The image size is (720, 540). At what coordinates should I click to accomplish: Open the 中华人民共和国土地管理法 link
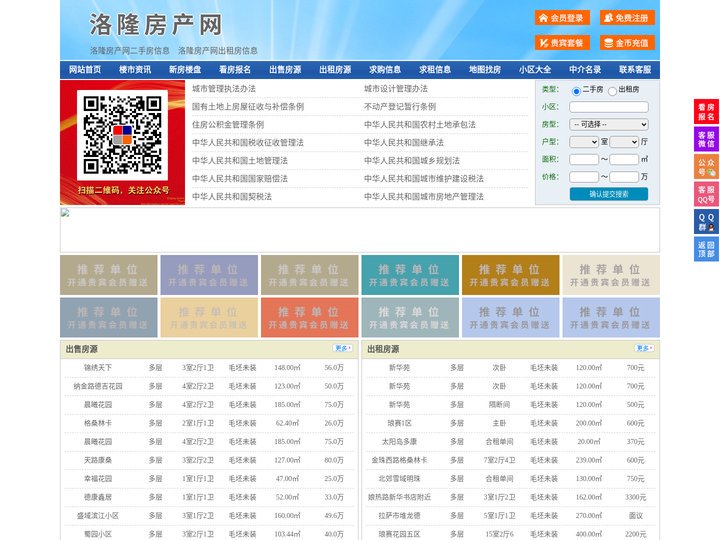pos(240,160)
